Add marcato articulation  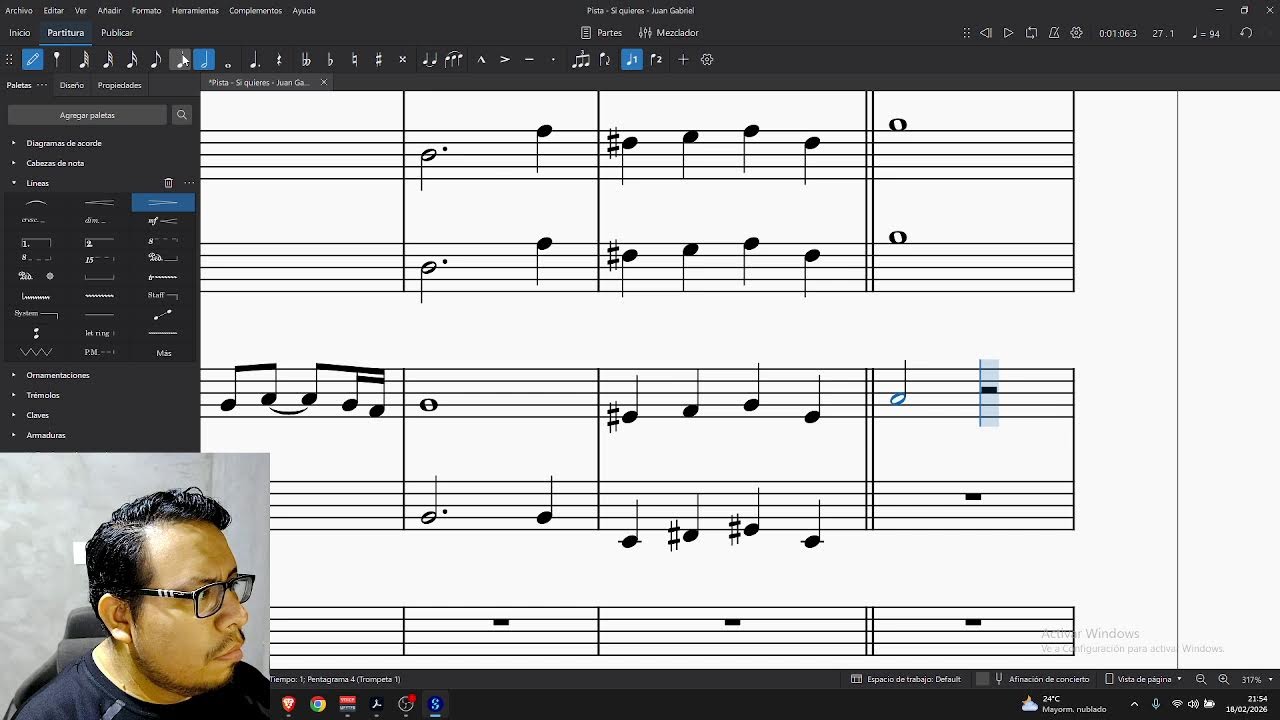click(x=481, y=60)
